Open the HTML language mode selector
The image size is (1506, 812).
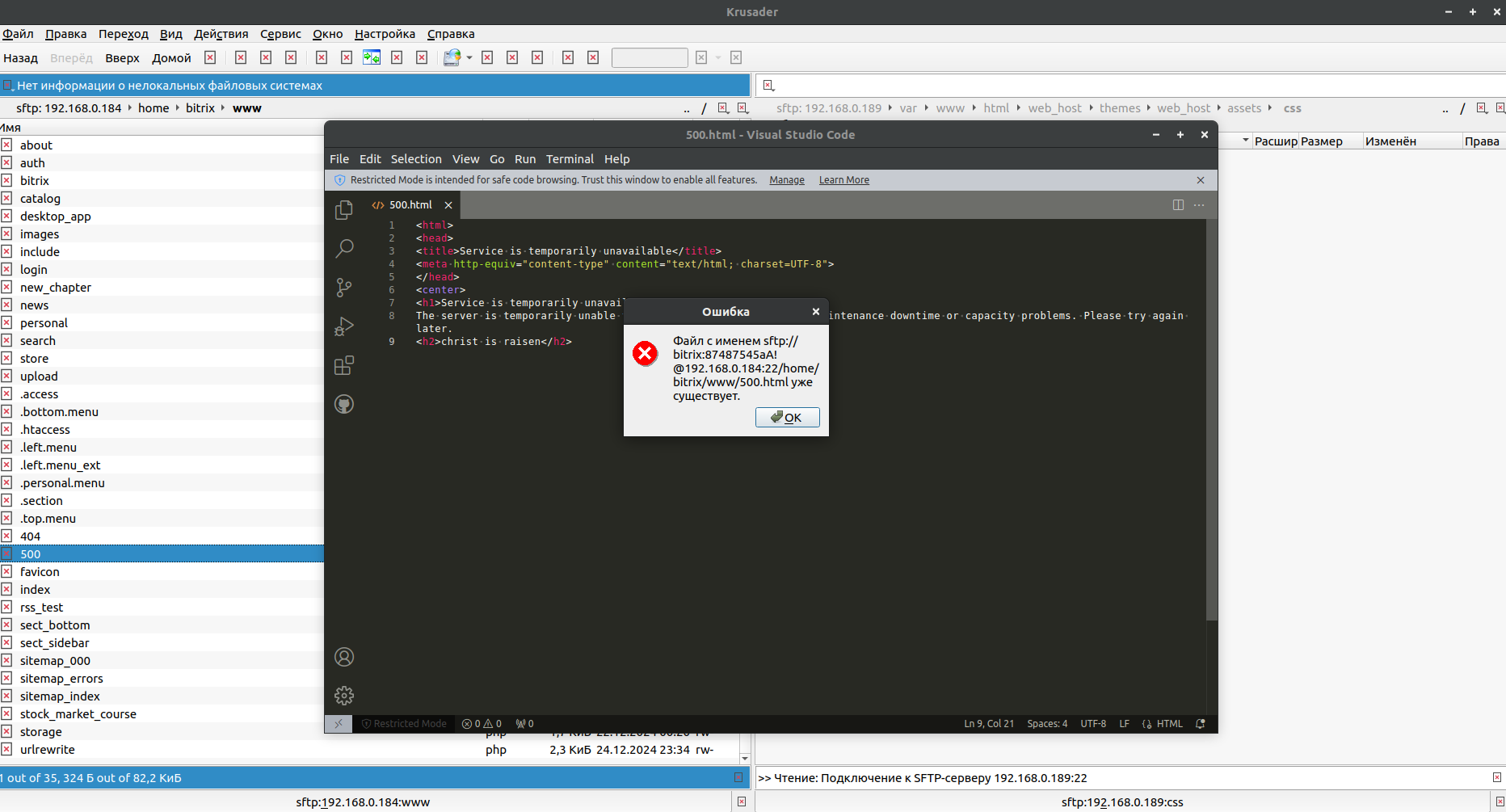(1169, 724)
